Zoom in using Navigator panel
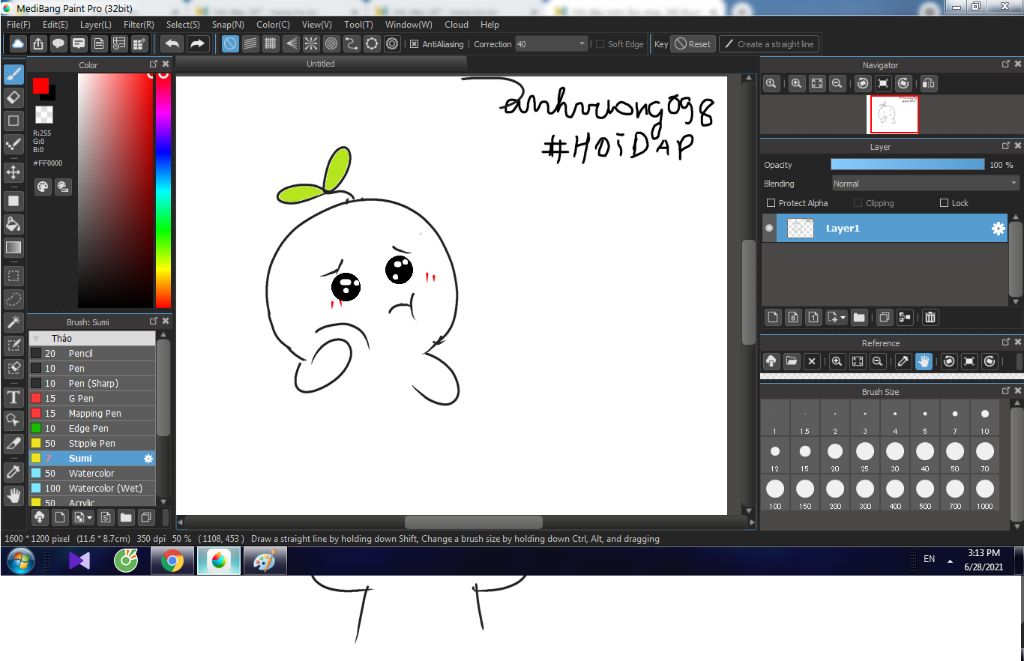 tap(796, 83)
